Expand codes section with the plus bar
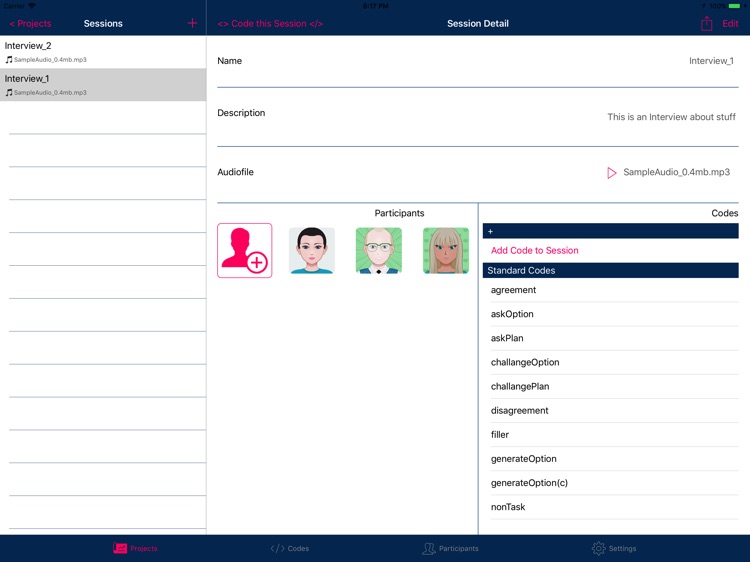750x562 pixels. tap(610, 231)
